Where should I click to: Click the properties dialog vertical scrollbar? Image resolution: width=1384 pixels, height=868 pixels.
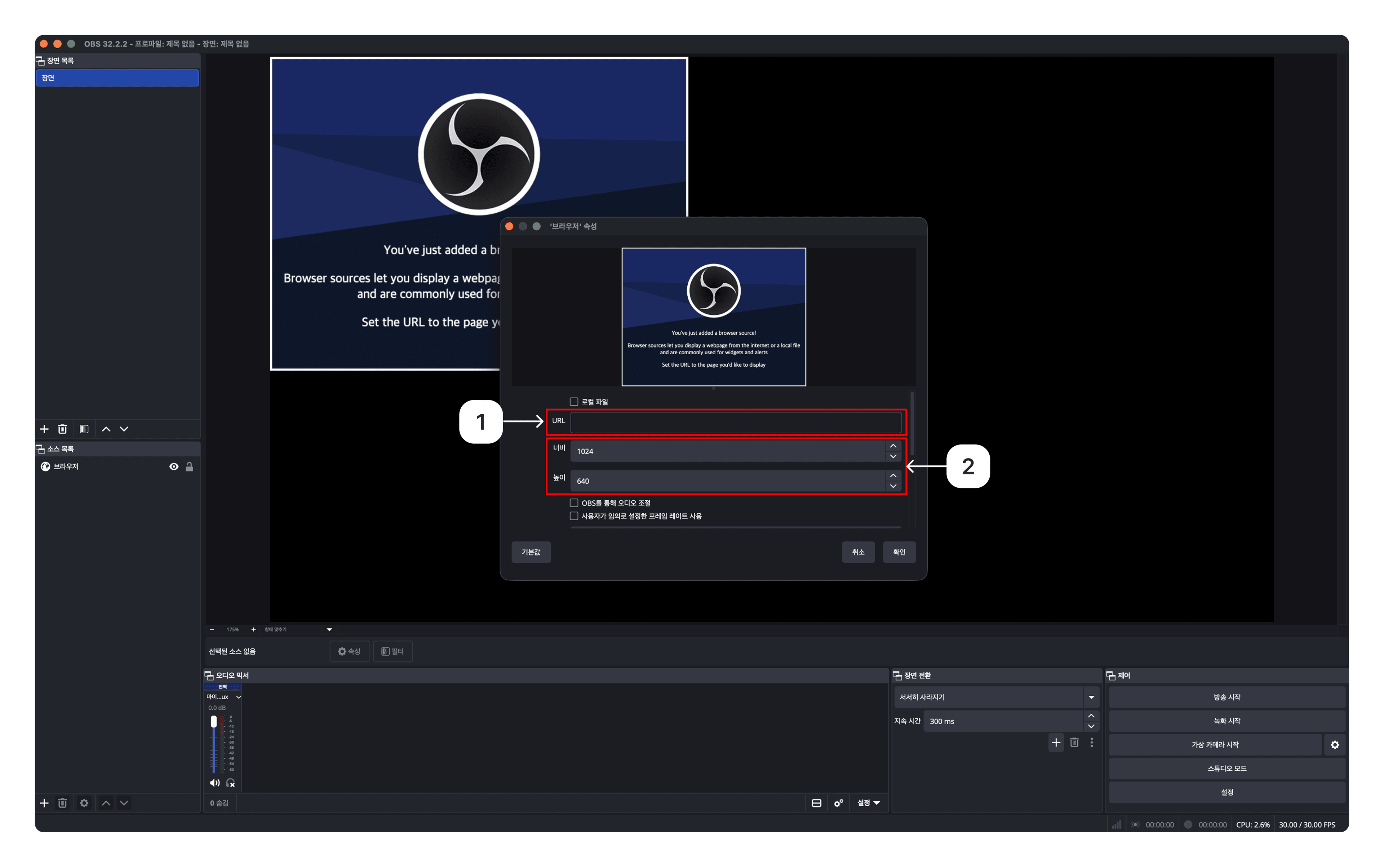click(x=911, y=425)
